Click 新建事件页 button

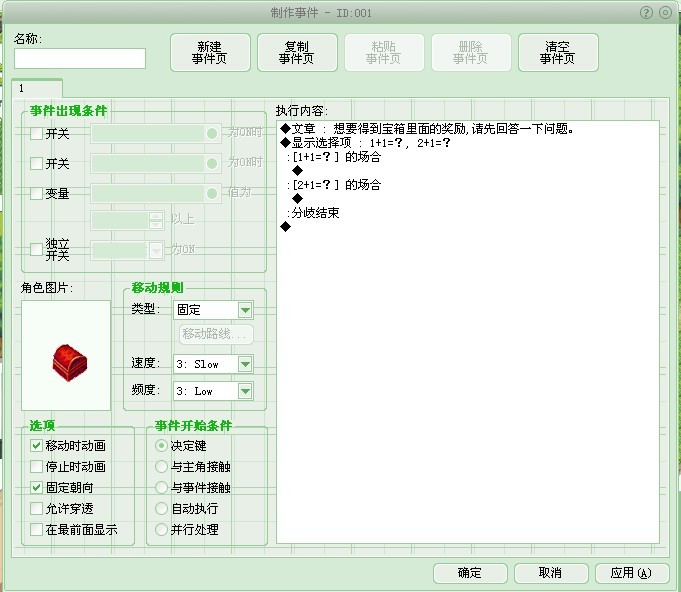click(210, 53)
